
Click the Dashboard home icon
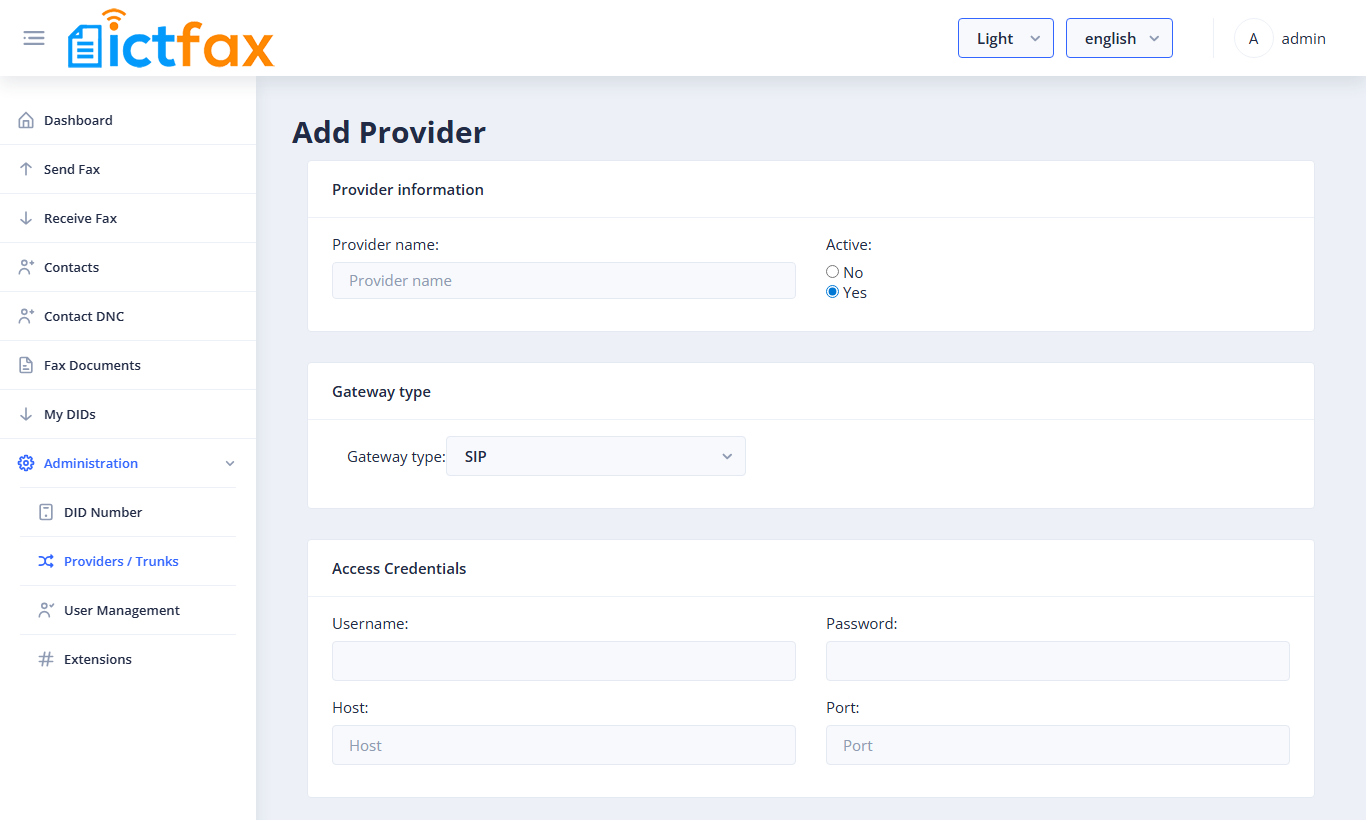coord(26,120)
